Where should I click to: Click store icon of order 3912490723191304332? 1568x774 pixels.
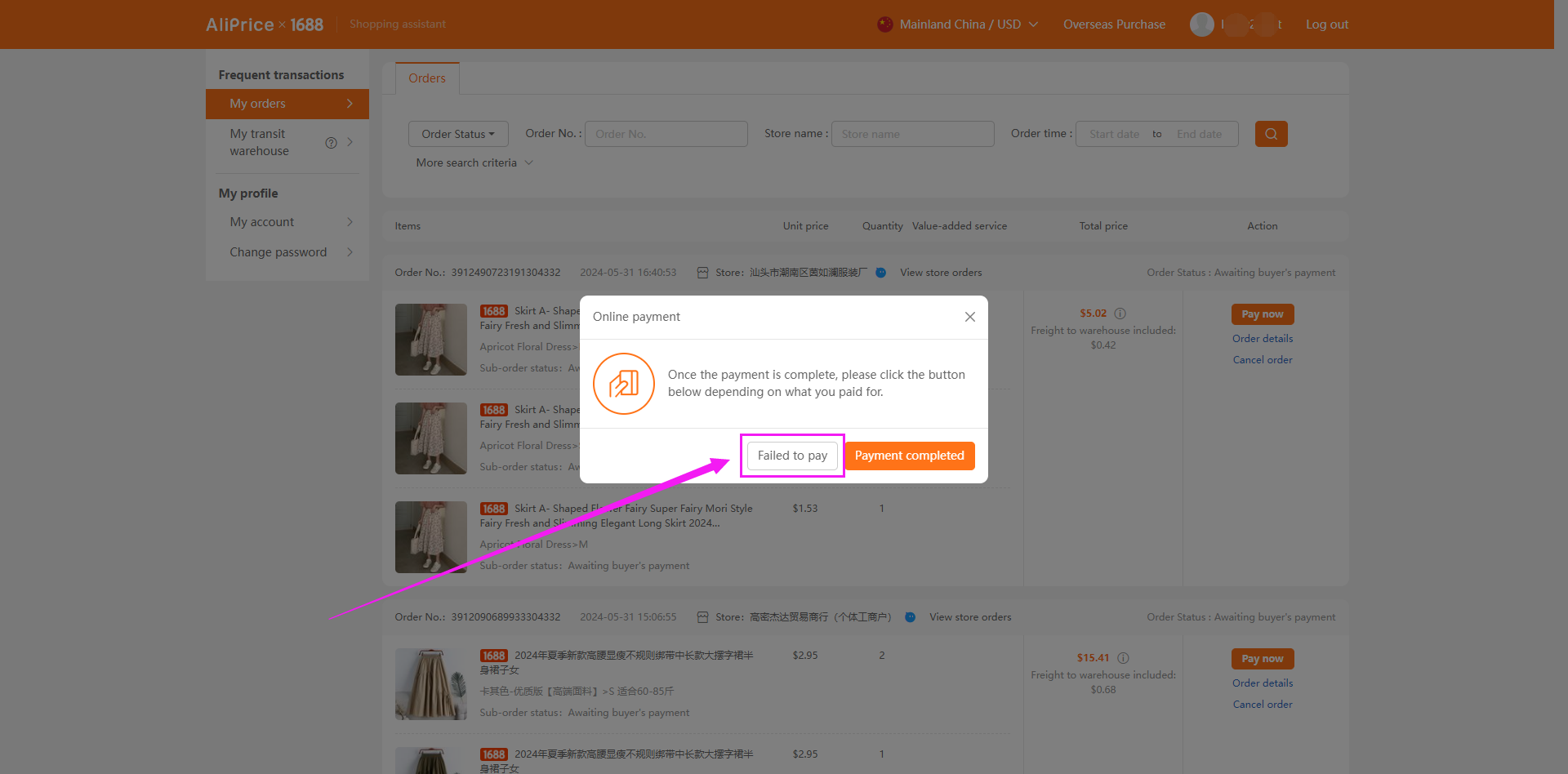point(702,273)
